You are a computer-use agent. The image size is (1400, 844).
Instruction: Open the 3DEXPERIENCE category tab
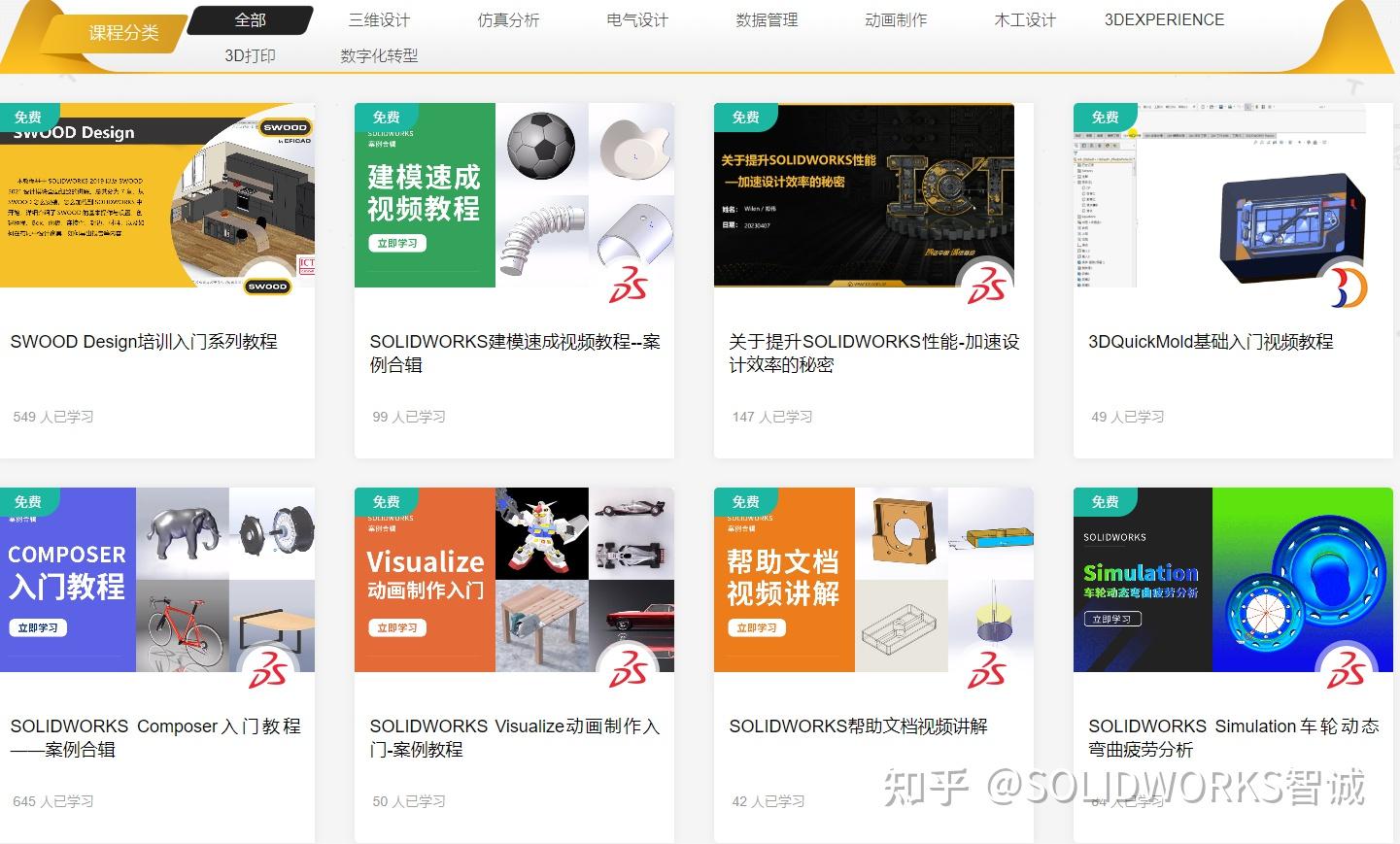[1164, 19]
